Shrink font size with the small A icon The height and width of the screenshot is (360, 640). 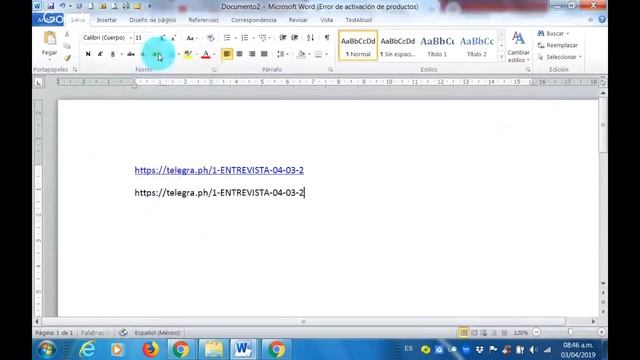[x=173, y=38]
